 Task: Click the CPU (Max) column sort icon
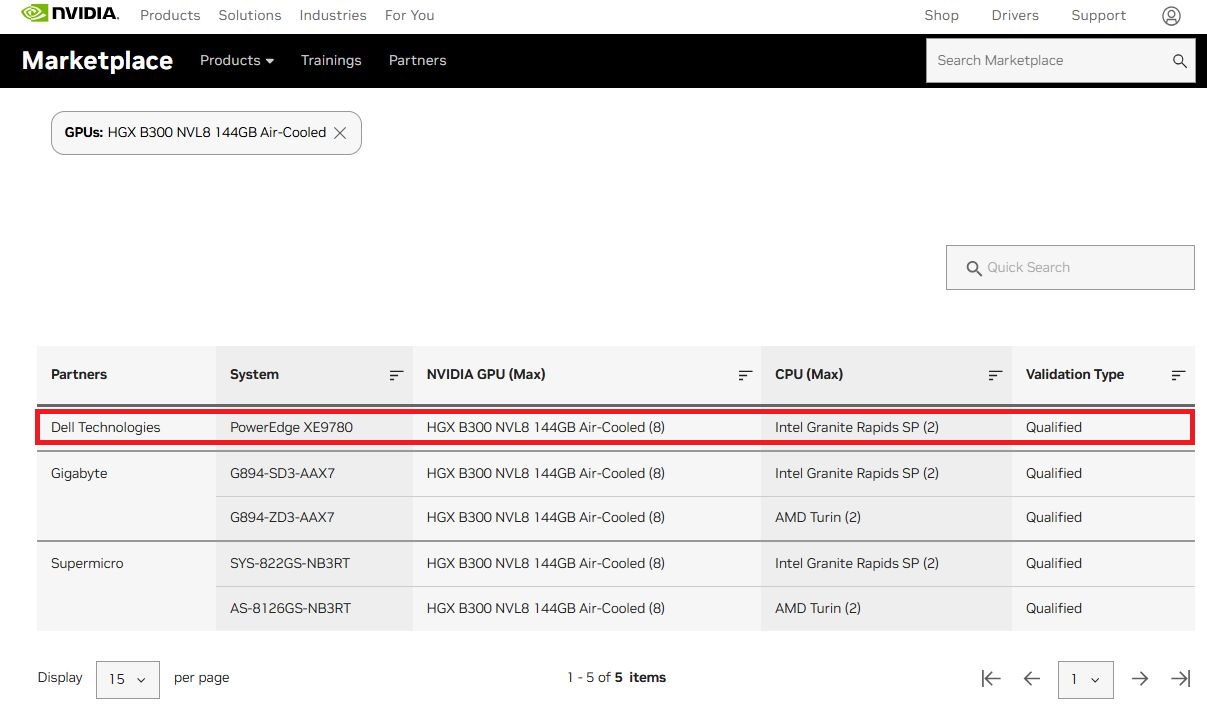[x=995, y=375]
